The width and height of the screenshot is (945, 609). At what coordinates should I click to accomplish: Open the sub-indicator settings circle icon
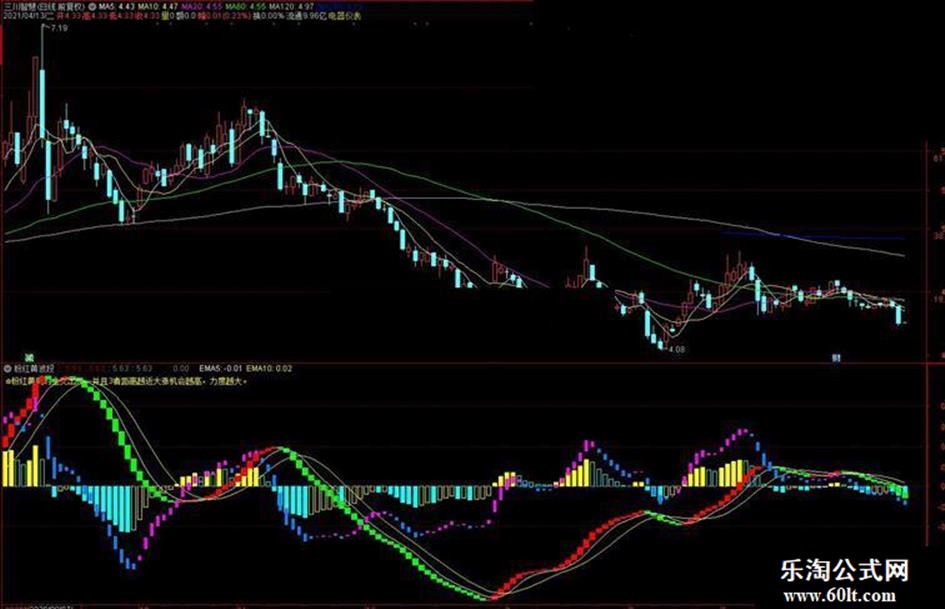coord(7,368)
